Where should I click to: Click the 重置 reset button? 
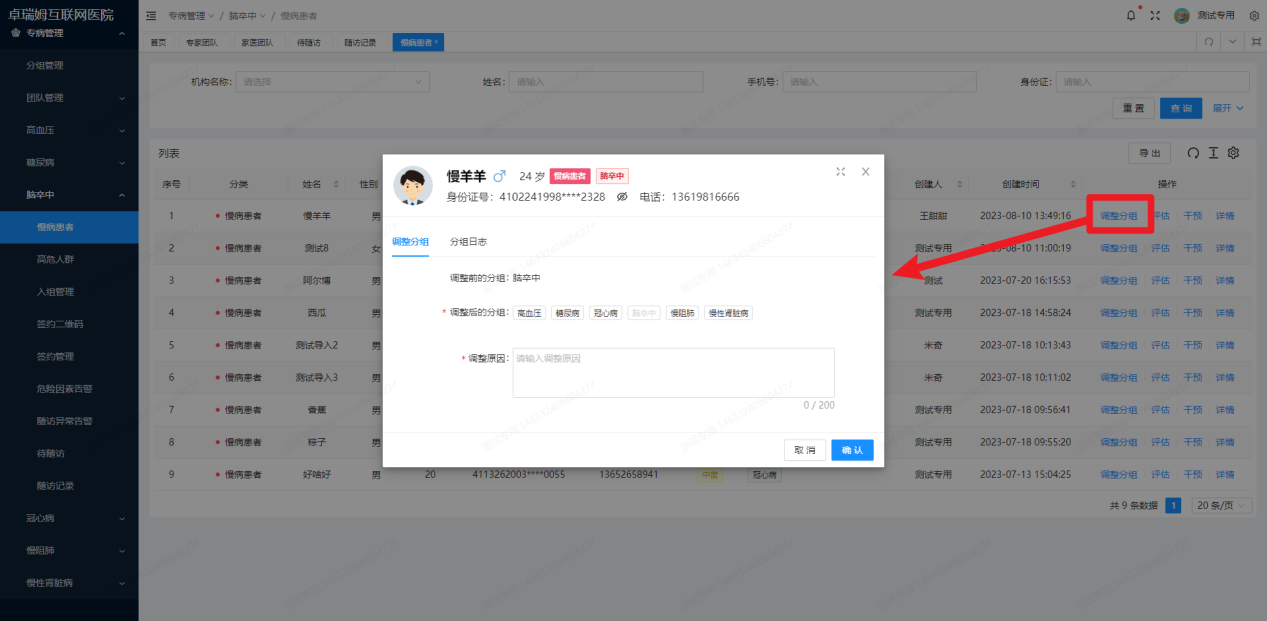pyautogui.click(x=1133, y=108)
